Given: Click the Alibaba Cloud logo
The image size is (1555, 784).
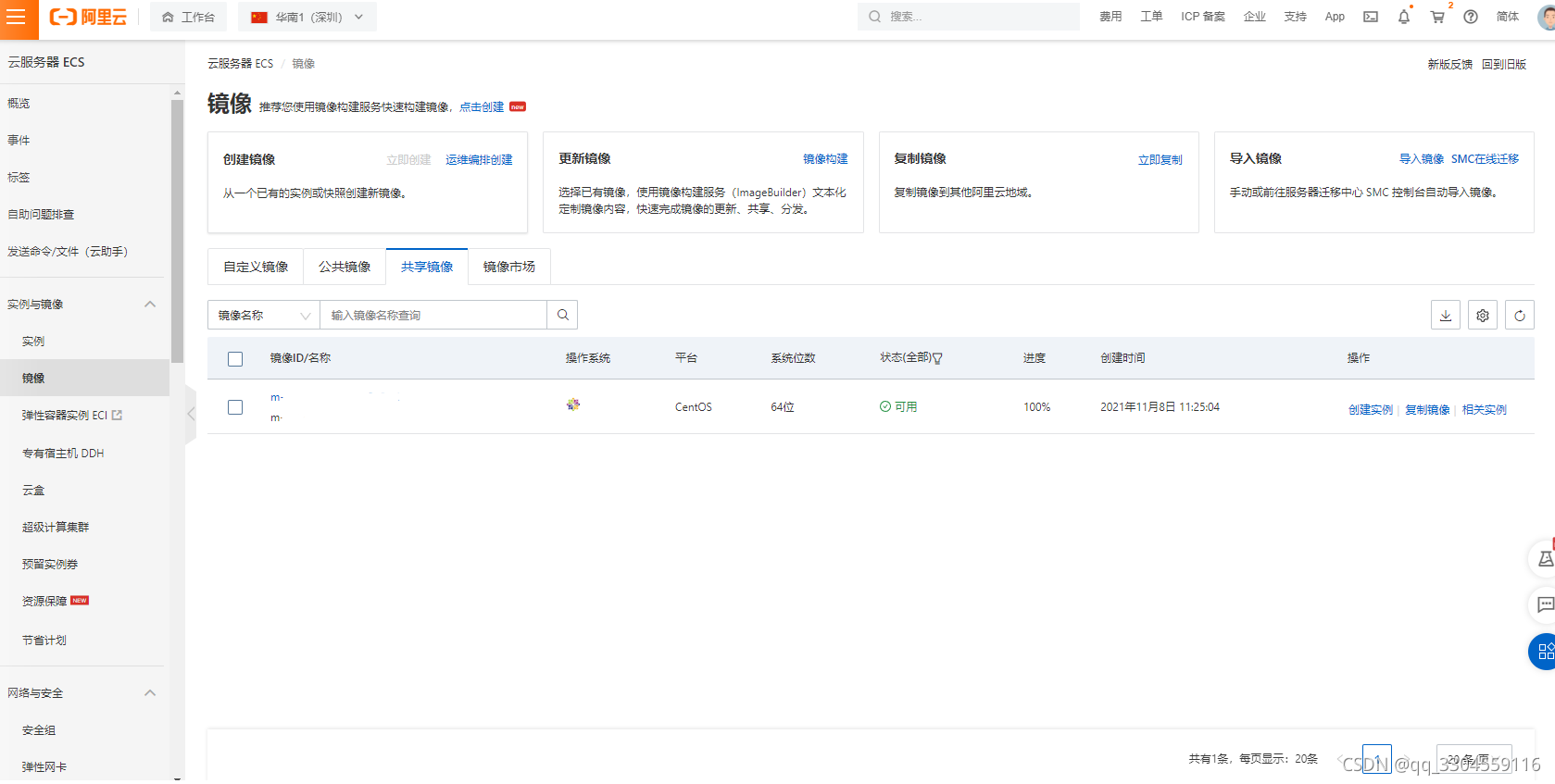Looking at the screenshot, I should point(88,18).
